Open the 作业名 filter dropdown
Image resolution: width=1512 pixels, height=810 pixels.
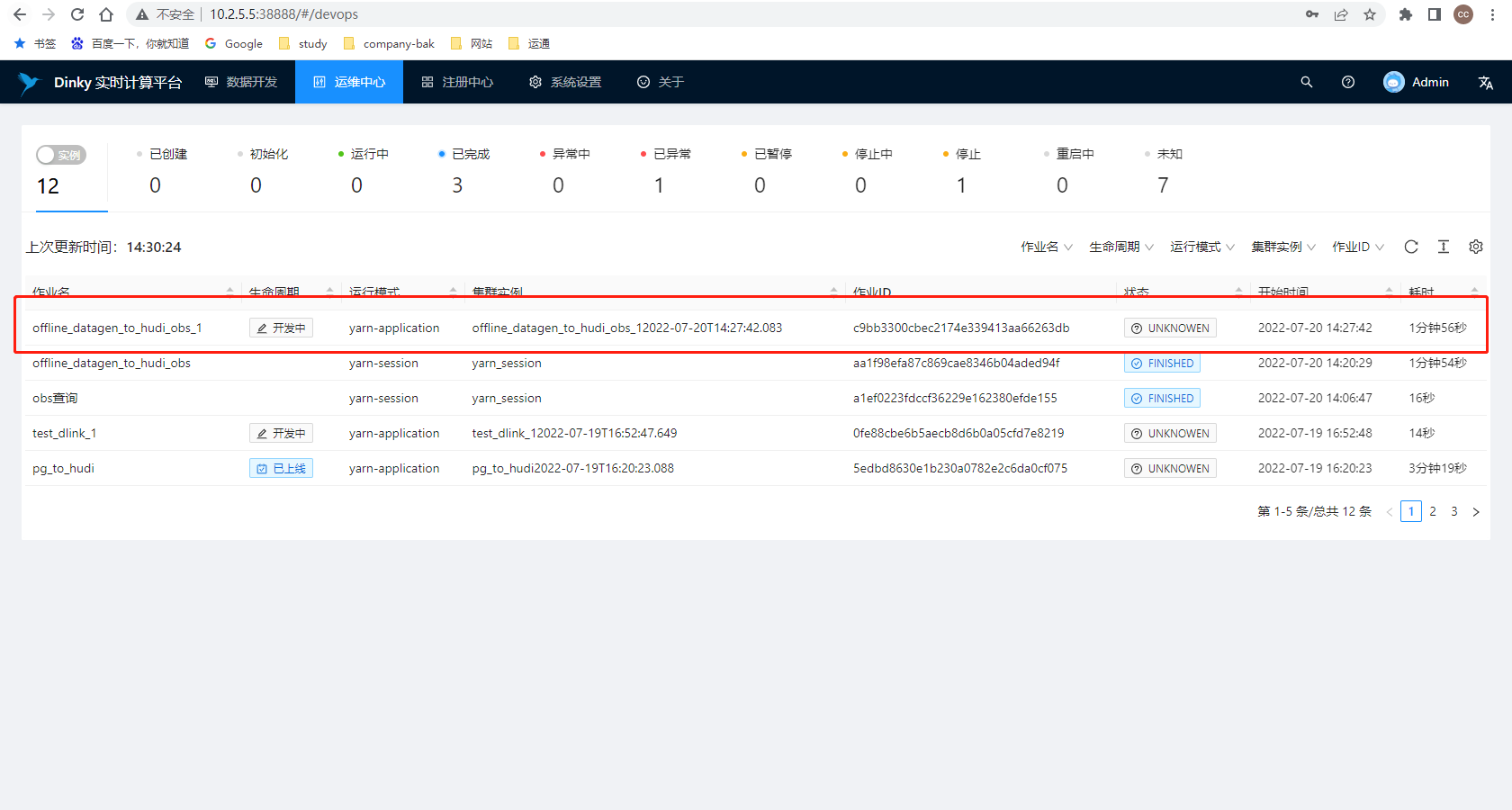tap(1047, 247)
